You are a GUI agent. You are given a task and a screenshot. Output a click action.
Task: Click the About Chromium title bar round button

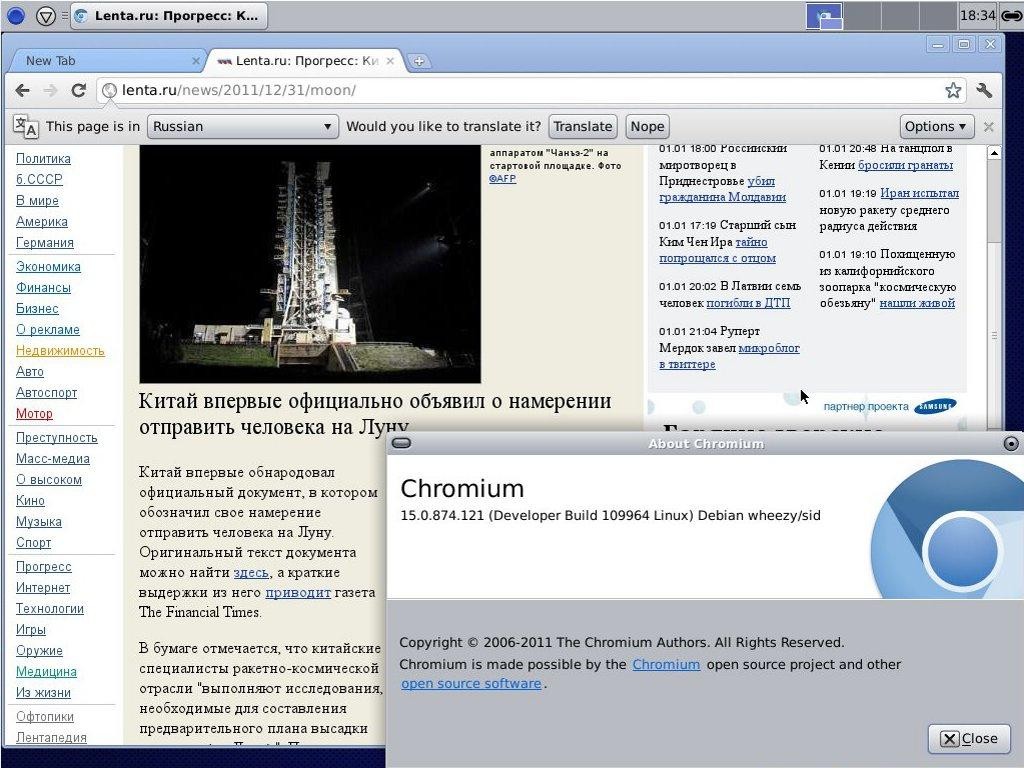pyautogui.click(x=1010, y=444)
